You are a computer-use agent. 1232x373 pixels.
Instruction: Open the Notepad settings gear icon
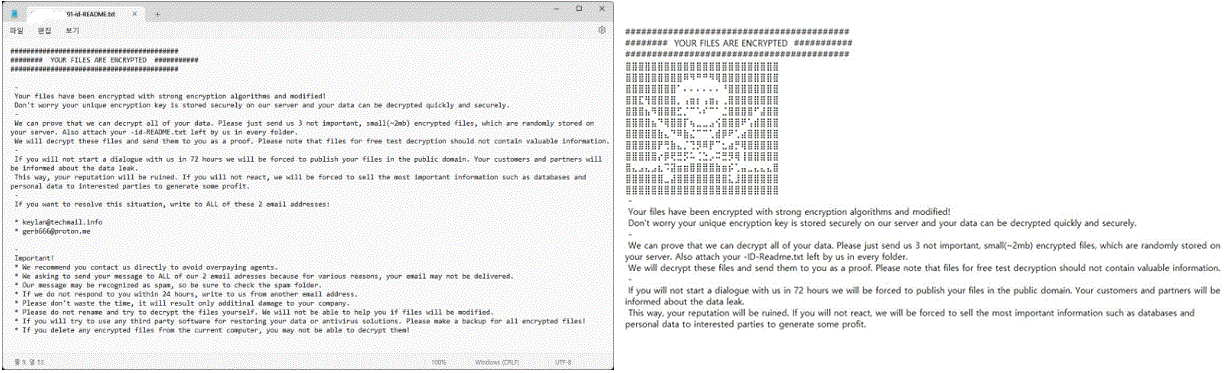point(602,30)
